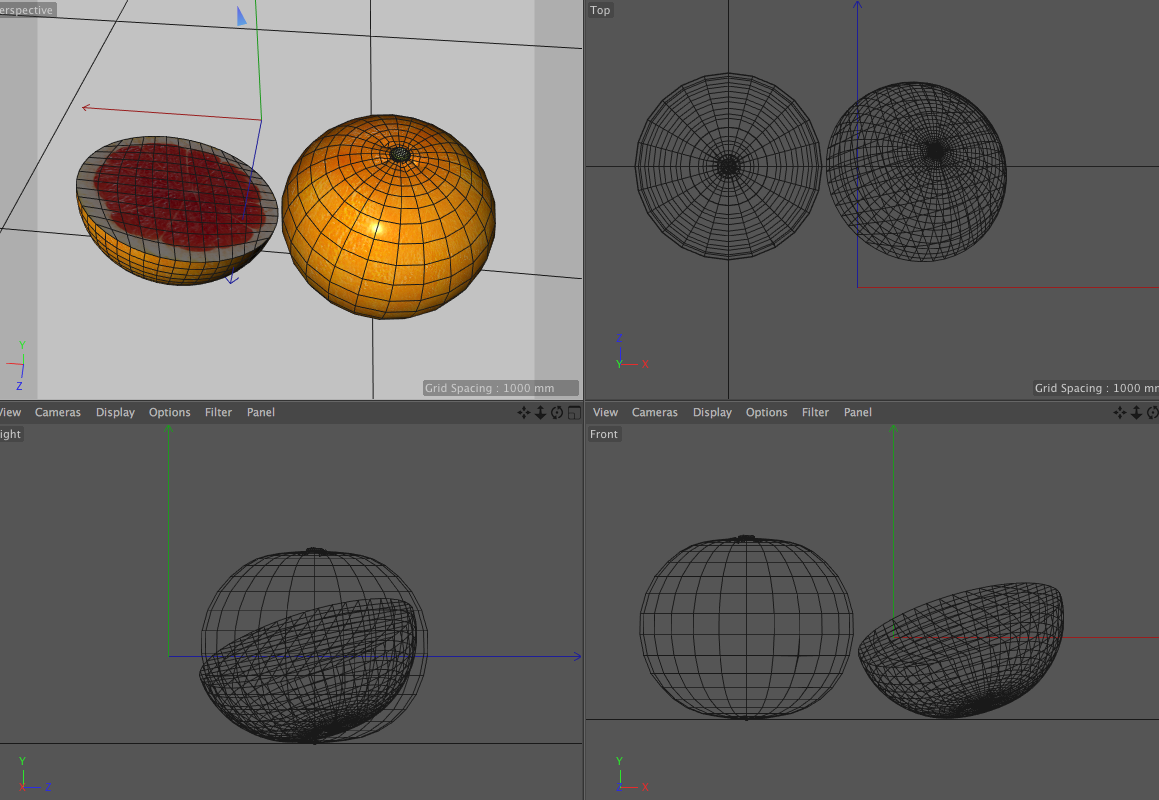Open the Options menu in Right viewport

169,412
